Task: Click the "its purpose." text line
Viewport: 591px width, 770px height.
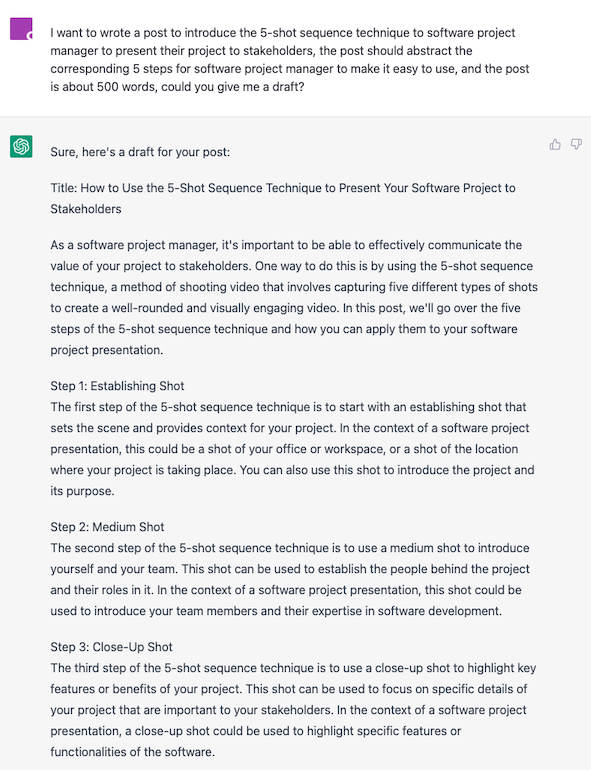Action: [82, 491]
